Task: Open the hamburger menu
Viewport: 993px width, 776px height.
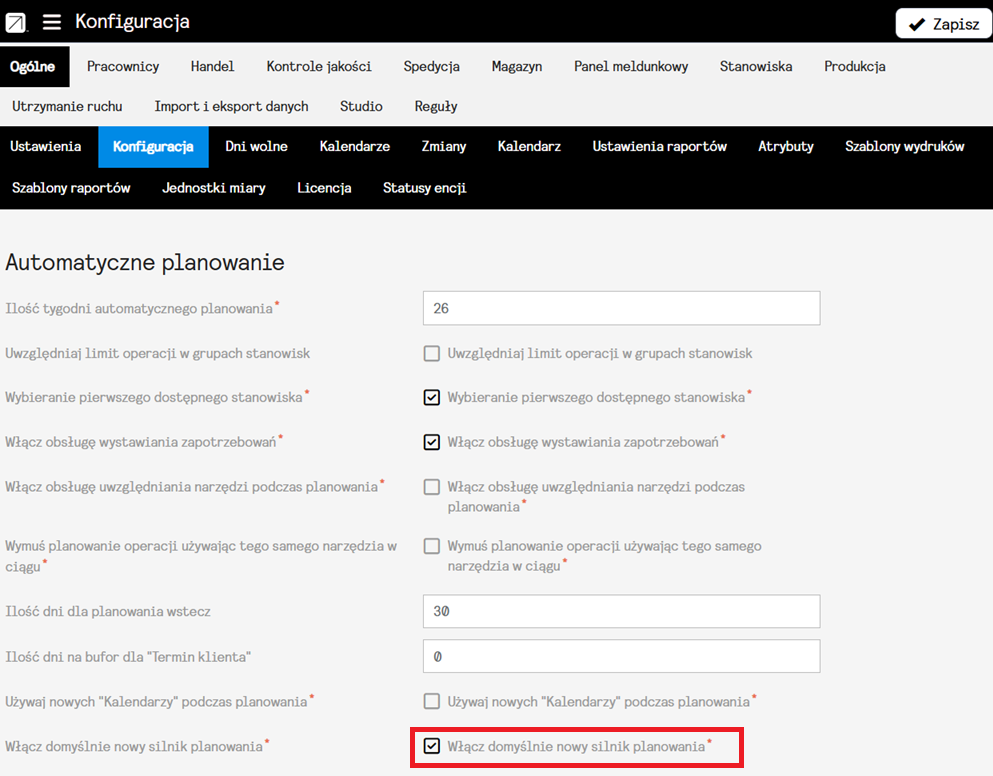Action: (x=52, y=22)
